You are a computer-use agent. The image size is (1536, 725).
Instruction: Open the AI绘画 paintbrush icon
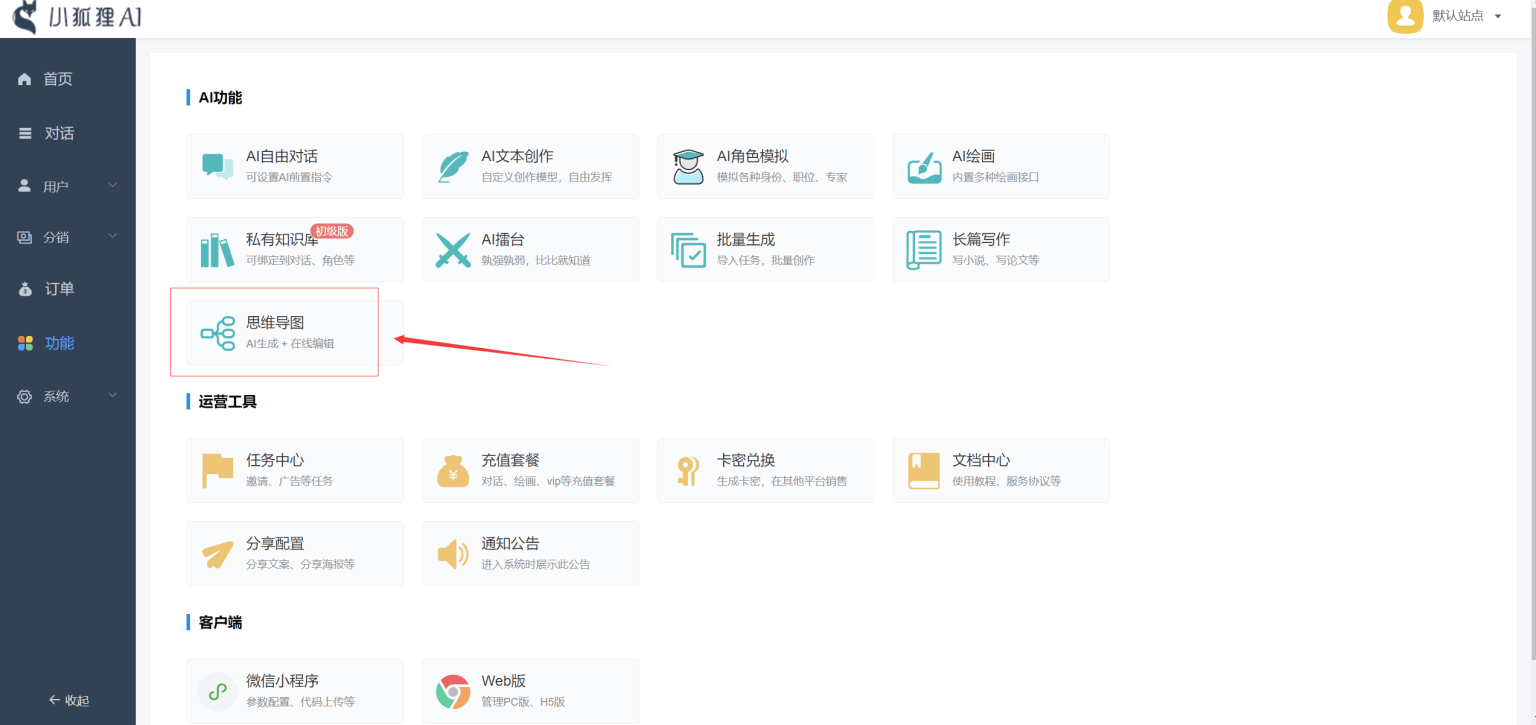tap(923, 167)
